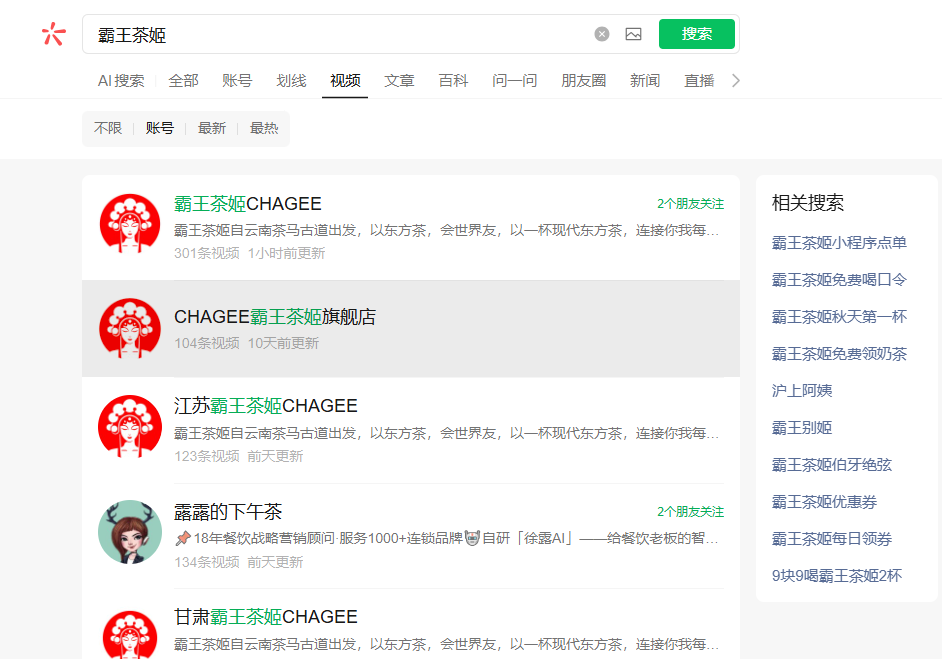Select the 最新 filter option

211,128
